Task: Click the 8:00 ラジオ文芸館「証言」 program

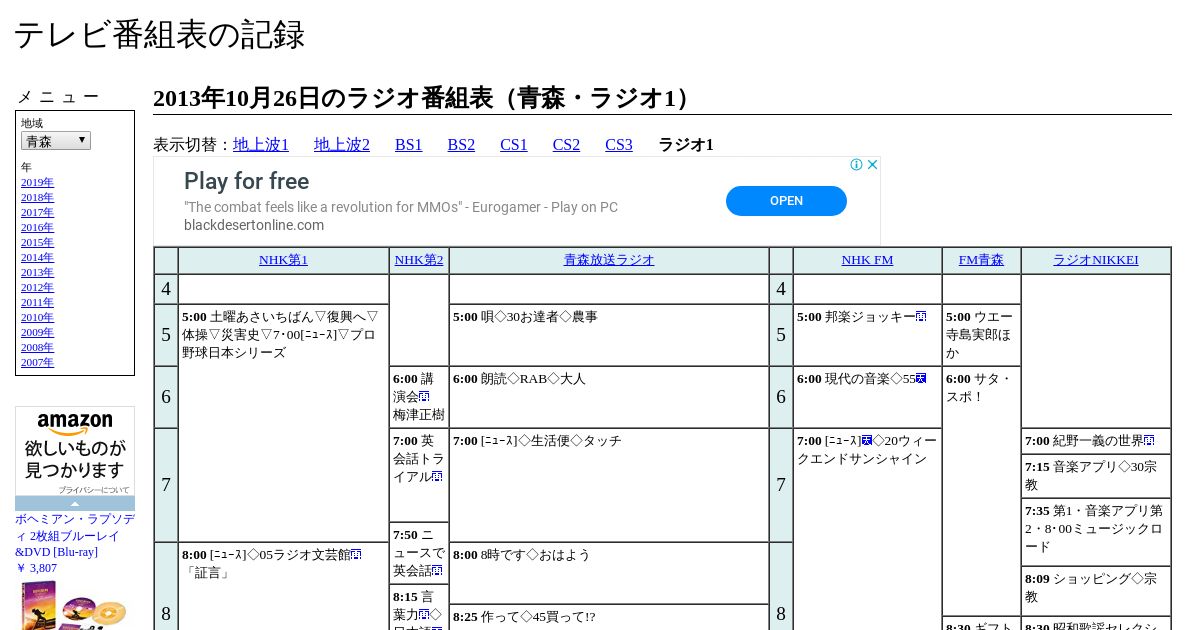Action: pos(283,586)
